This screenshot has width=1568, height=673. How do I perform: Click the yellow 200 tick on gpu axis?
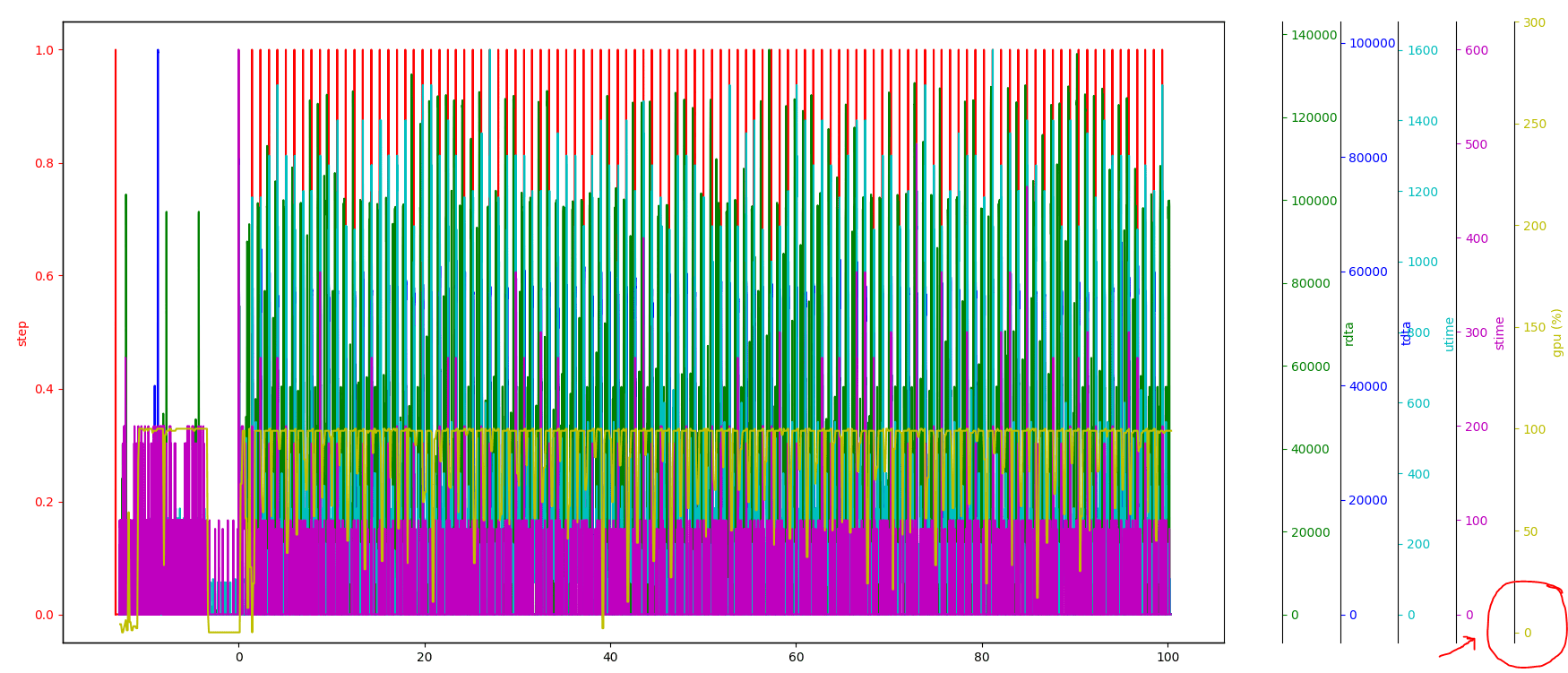click(1535, 226)
